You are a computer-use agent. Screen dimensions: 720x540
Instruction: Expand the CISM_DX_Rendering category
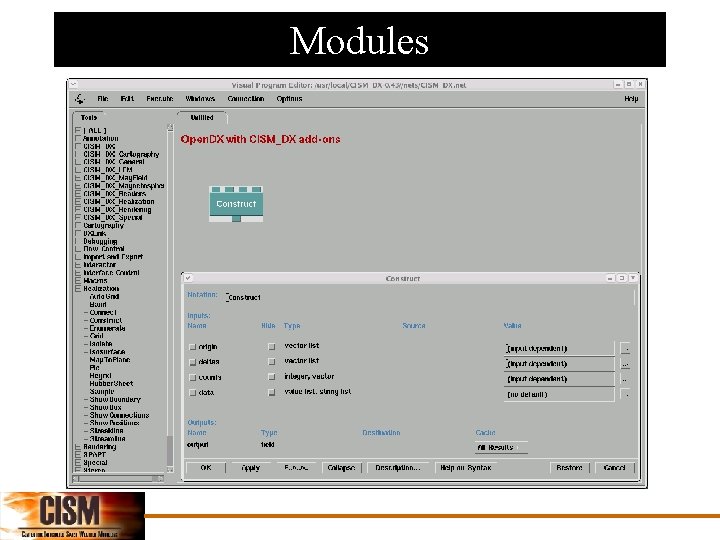(78, 209)
